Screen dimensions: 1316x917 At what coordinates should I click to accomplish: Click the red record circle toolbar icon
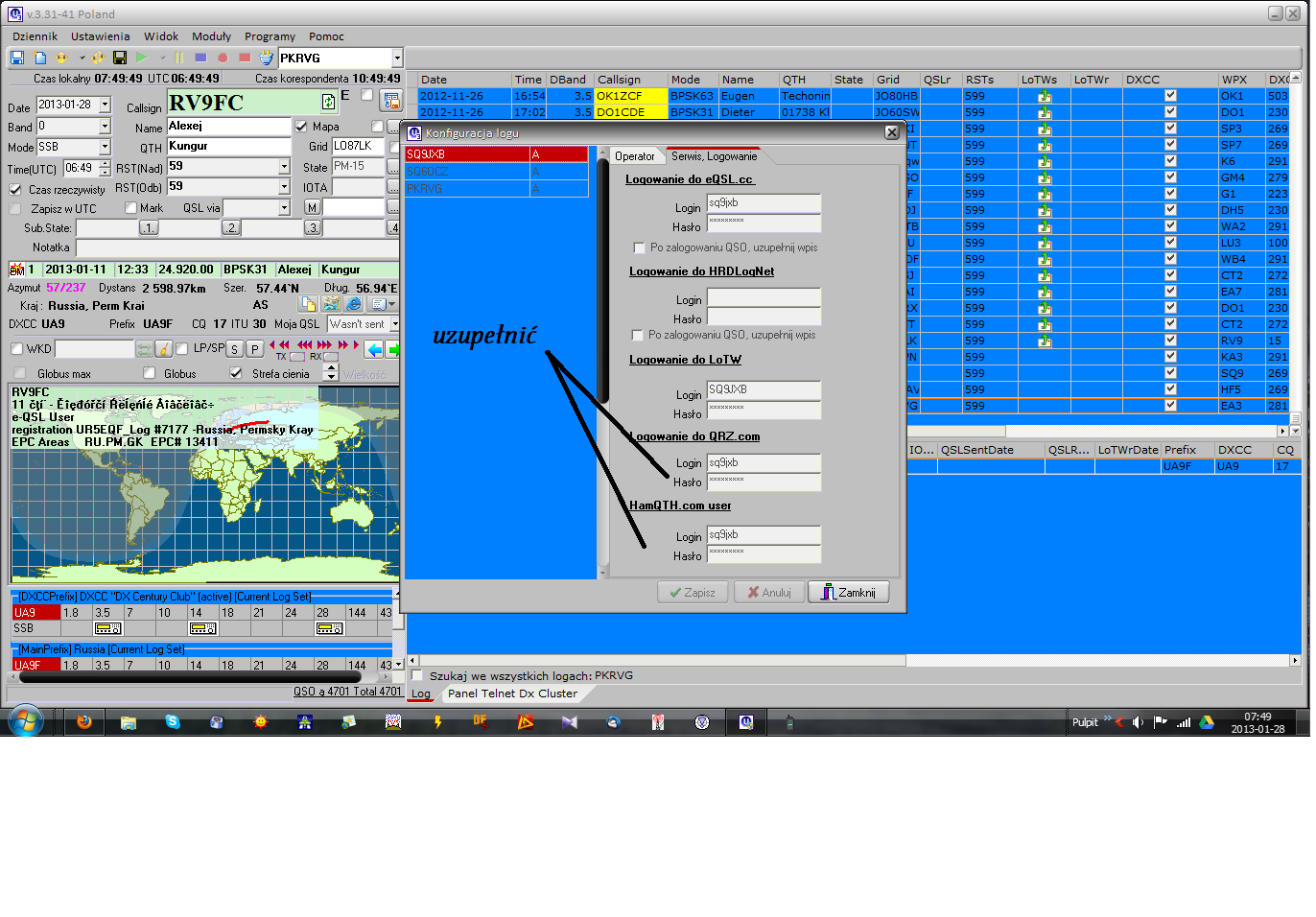(223, 58)
